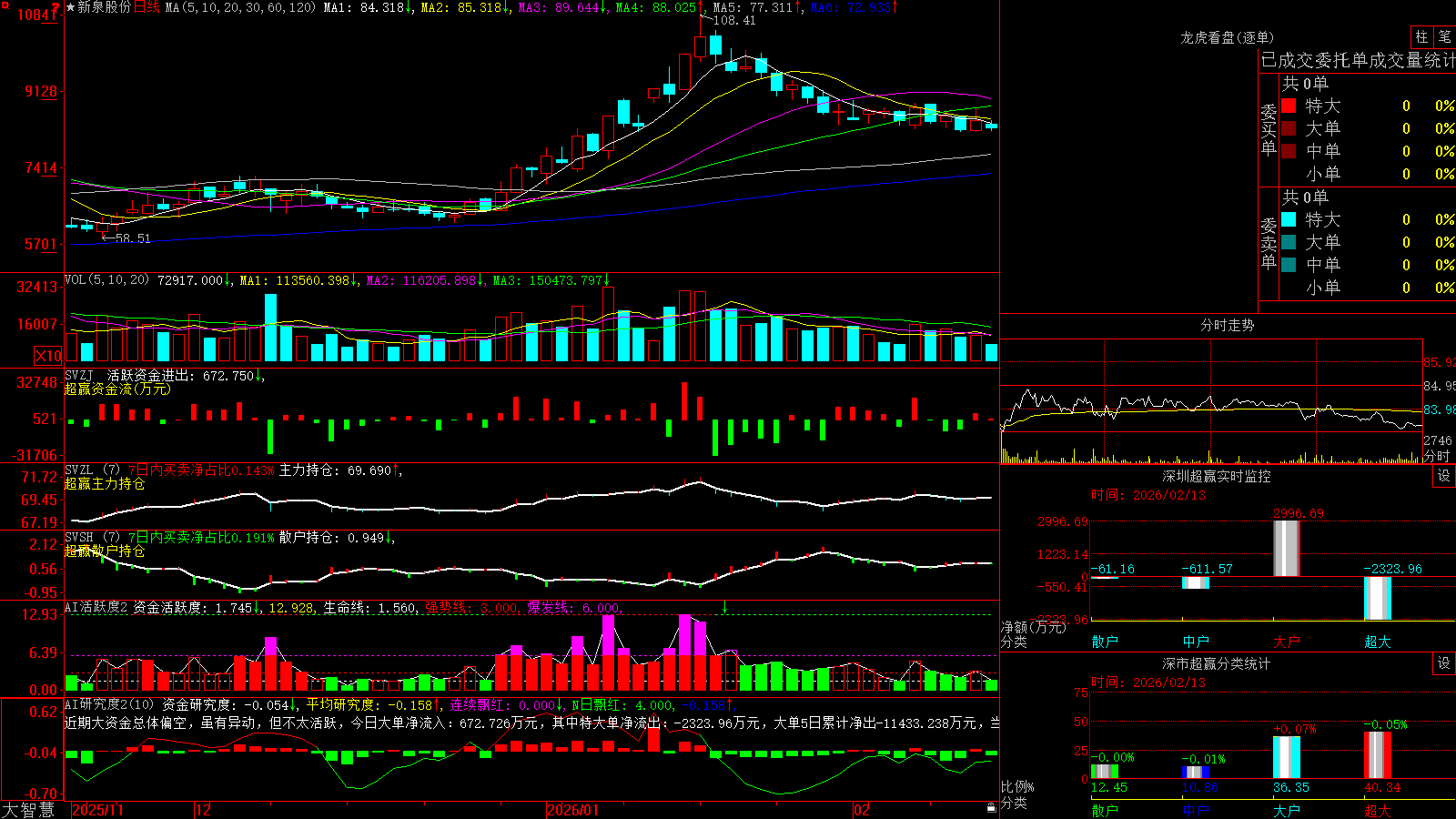Open the SVZJ indicator label
The width and height of the screenshot is (1456, 819).
pos(79,375)
